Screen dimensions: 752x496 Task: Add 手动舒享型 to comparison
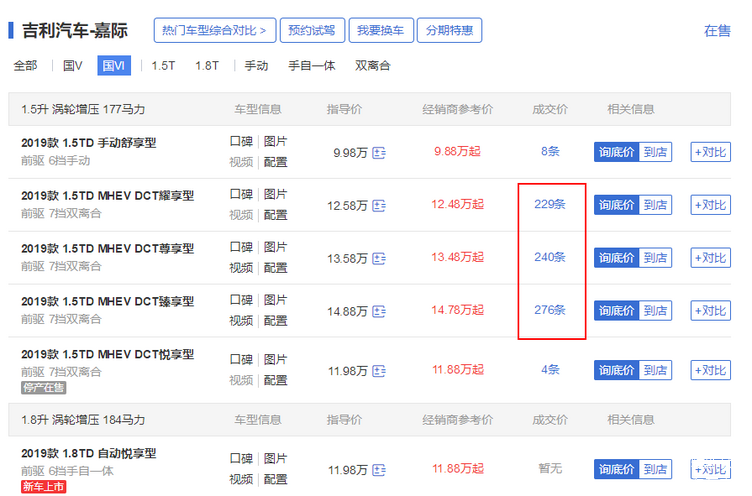coord(710,152)
